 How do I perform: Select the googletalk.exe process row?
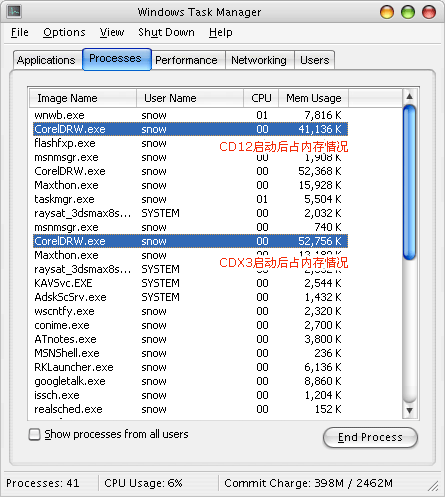click(x=190, y=381)
